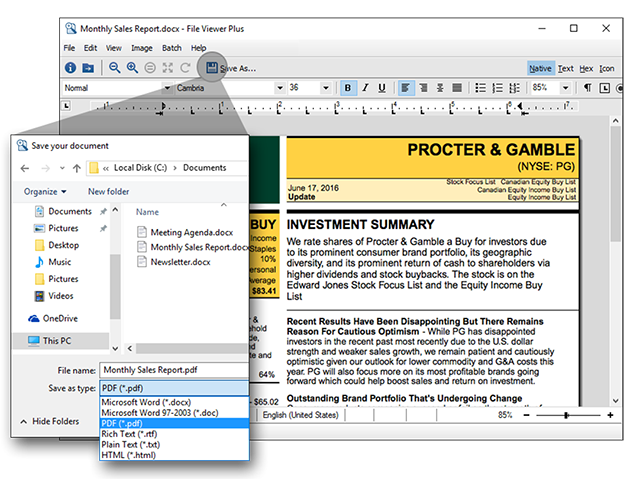Open the Organize dropdown

click(45, 191)
